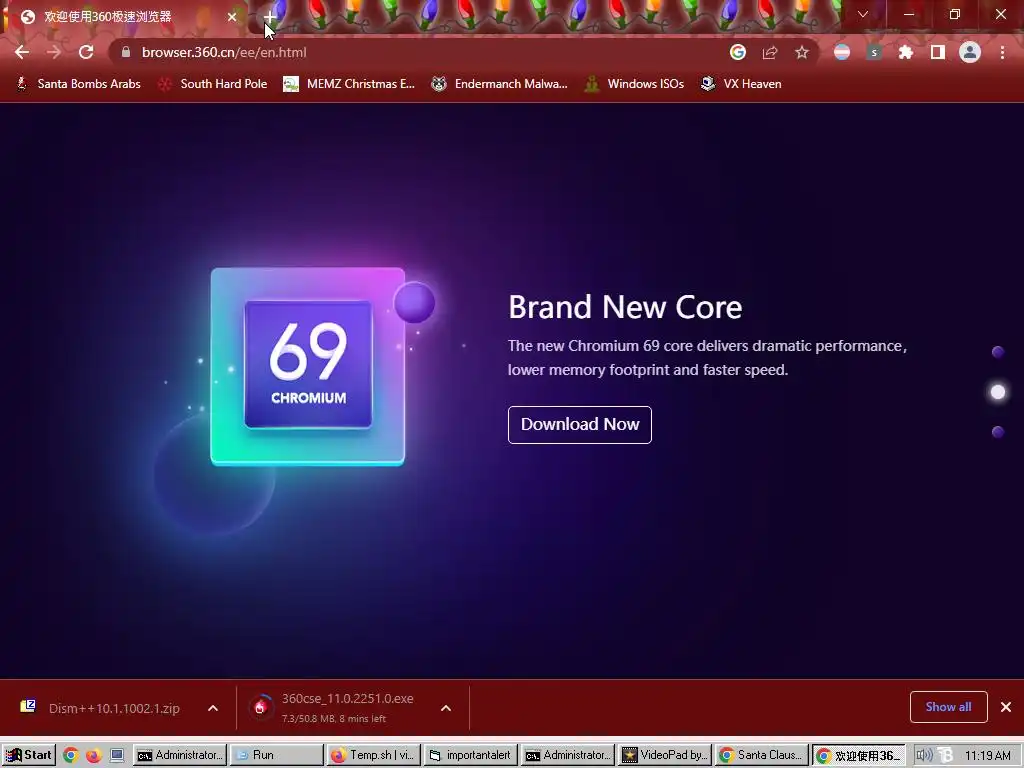Click the Brand New Core heading
The width and height of the screenshot is (1024, 768).
click(625, 307)
